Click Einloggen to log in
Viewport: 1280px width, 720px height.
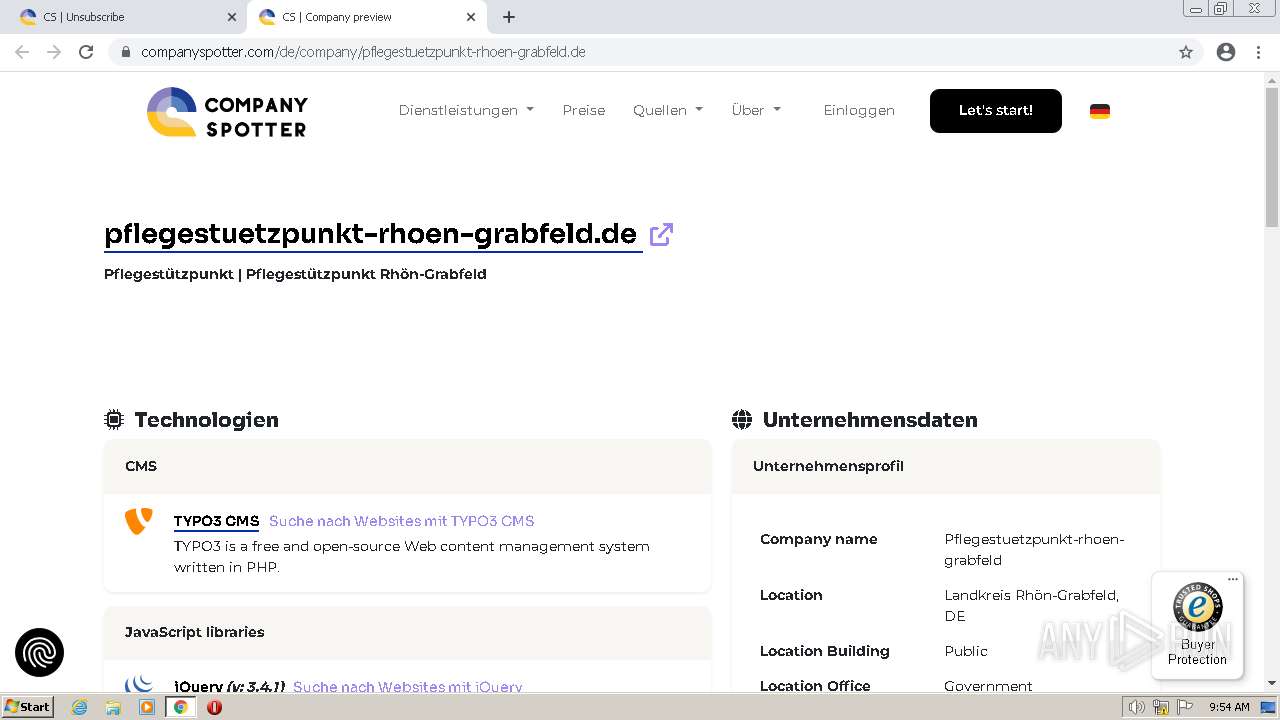click(x=859, y=110)
